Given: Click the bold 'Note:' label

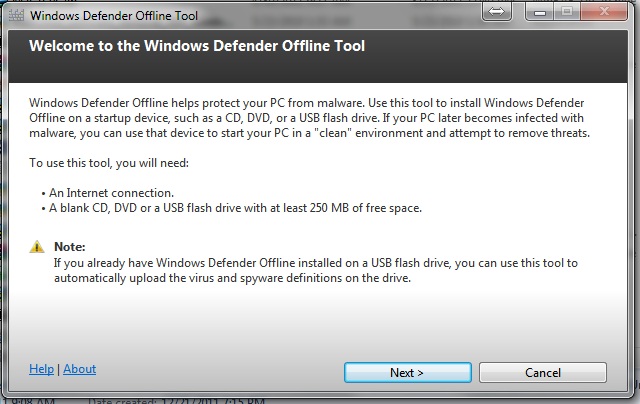Looking at the screenshot, I should (x=70, y=247).
